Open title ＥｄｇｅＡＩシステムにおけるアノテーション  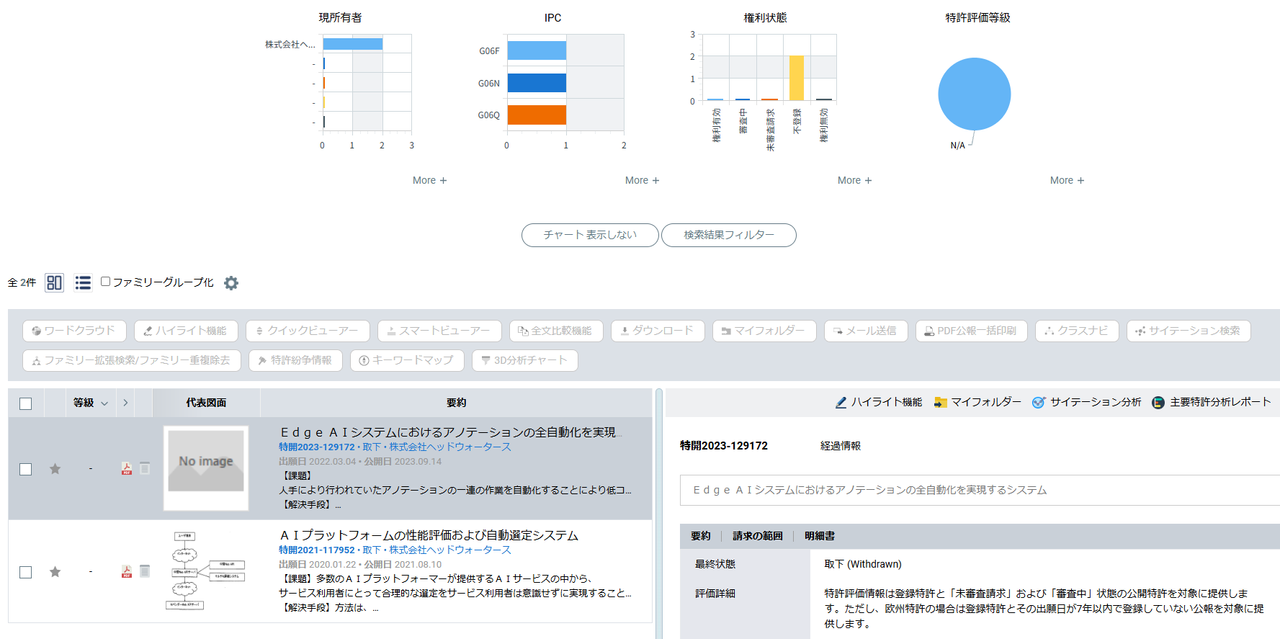[450, 432]
